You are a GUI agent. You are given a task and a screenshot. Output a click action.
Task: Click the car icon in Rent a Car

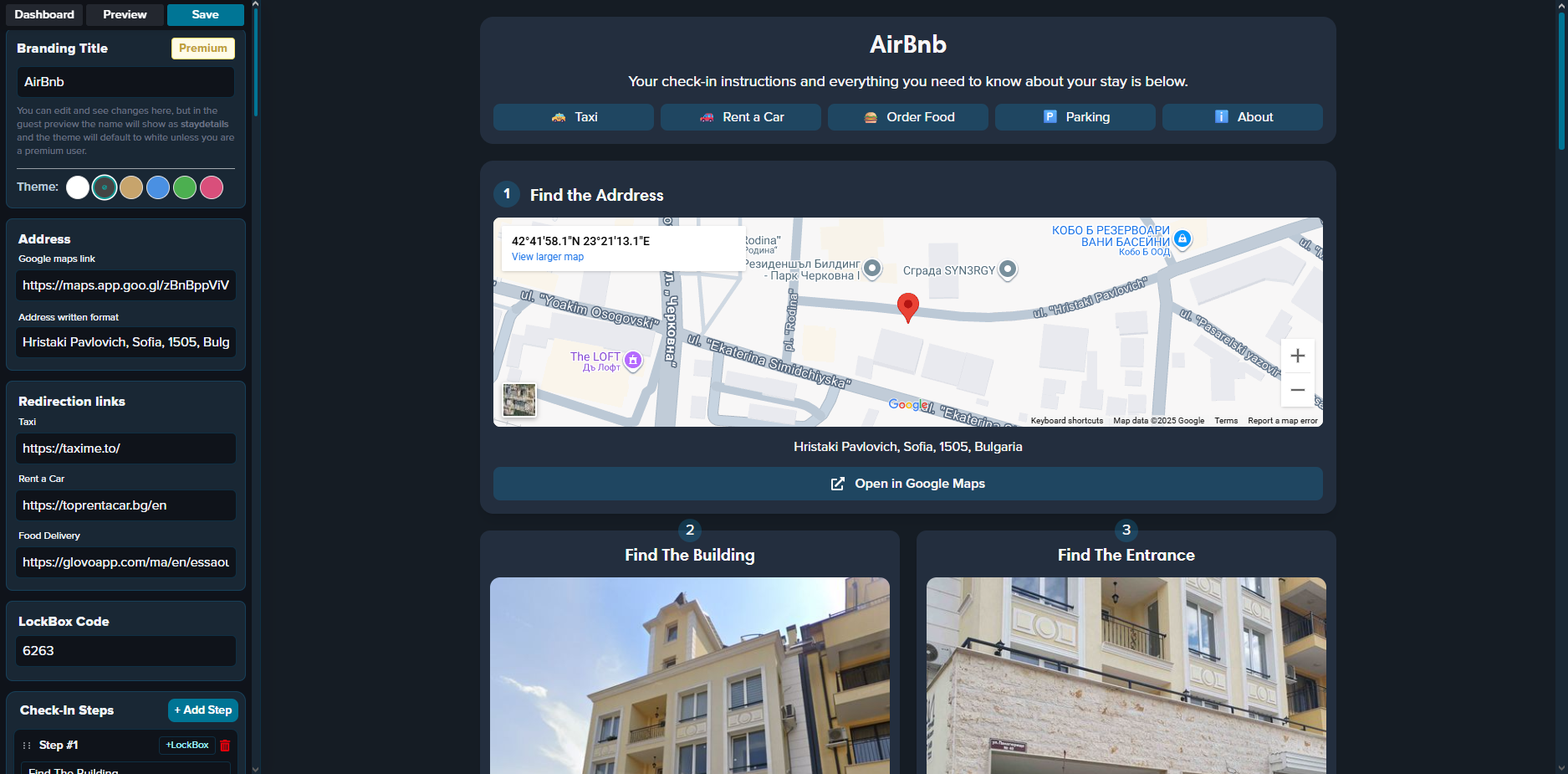707,117
